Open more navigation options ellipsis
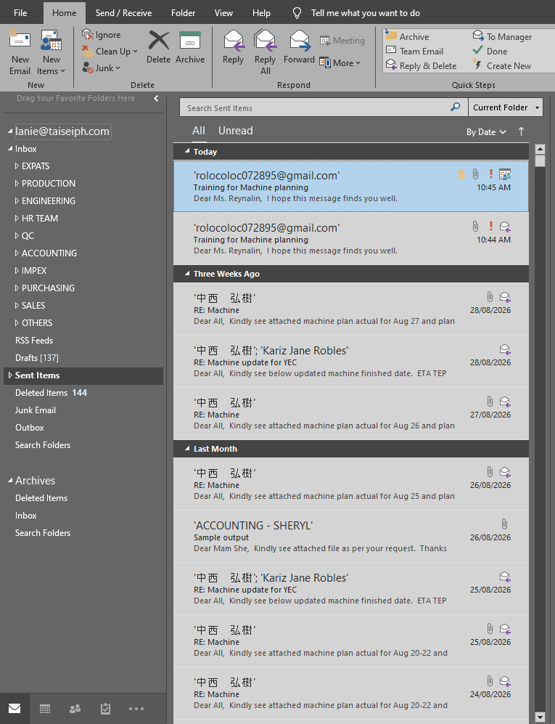 click(x=136, y=708)
